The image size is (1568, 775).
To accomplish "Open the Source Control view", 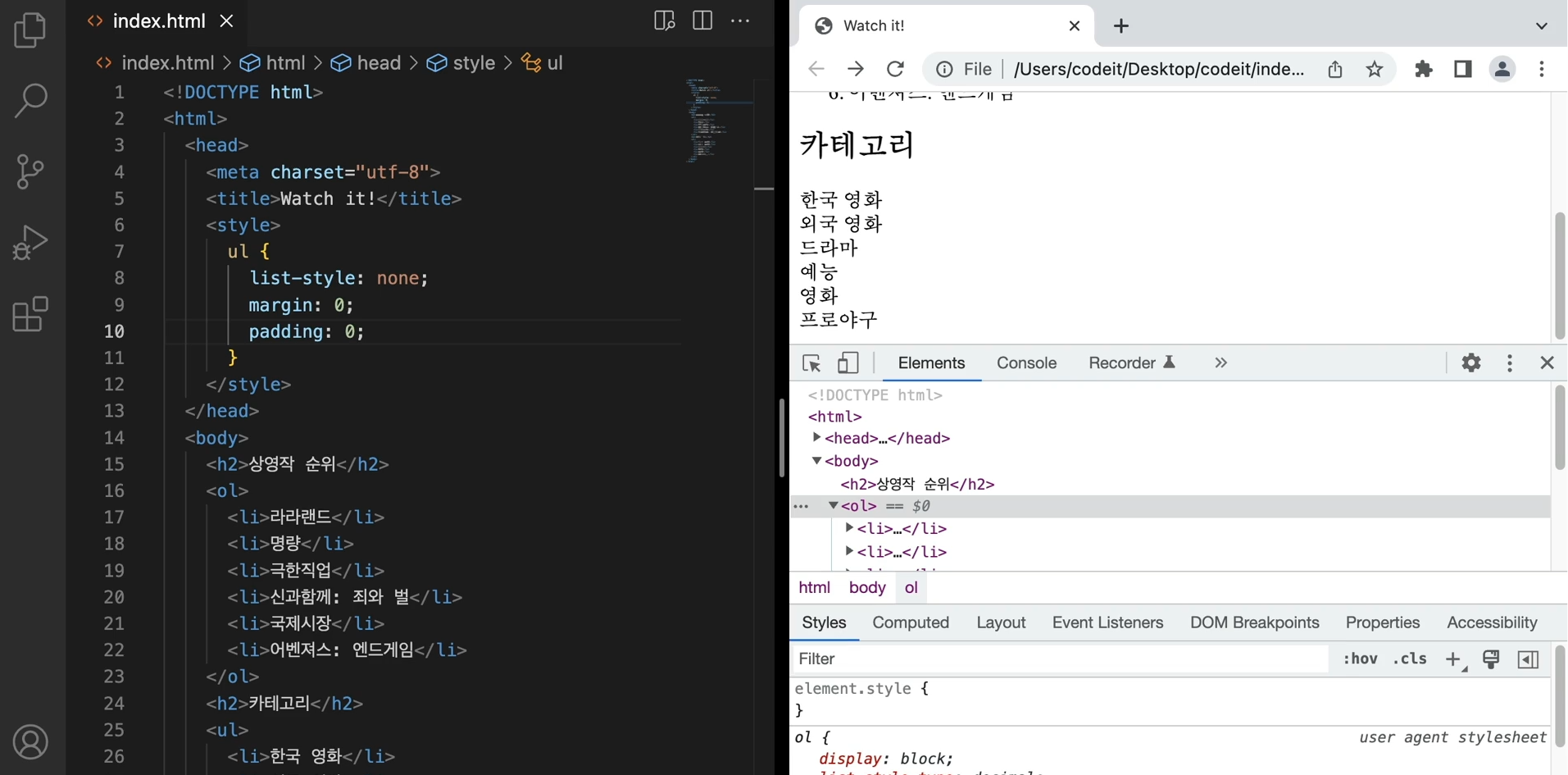I will [x=30, y=171].
